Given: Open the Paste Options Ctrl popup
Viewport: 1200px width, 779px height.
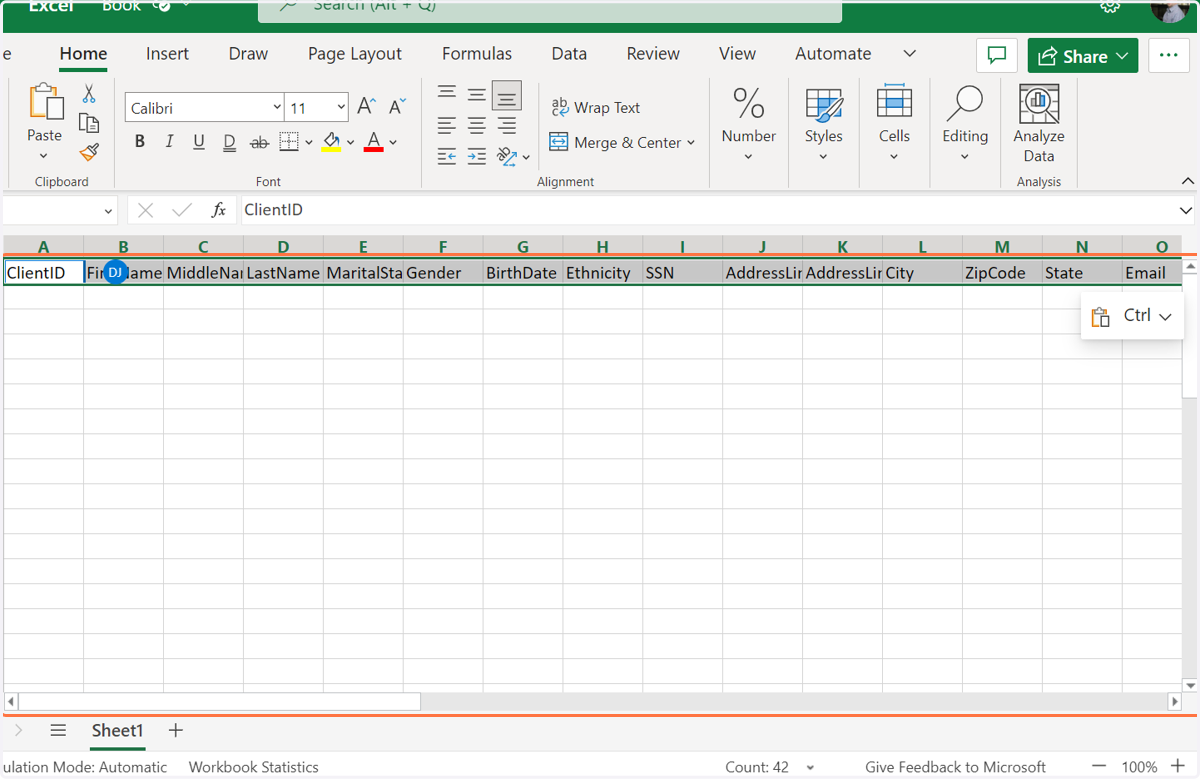Looking at the screenshot, I should point(1132,316).
